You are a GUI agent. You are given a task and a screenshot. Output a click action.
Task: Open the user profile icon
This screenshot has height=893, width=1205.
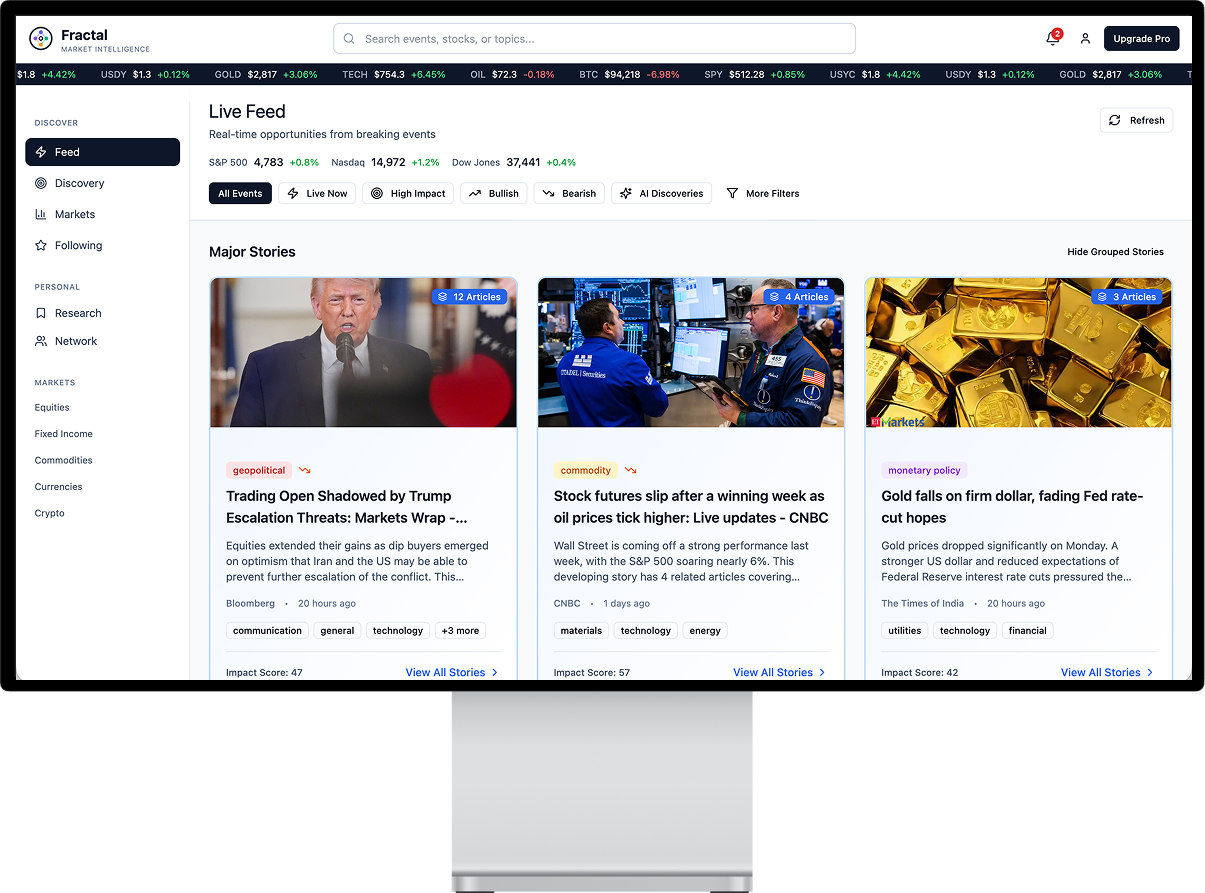(x=1085, y=39)
